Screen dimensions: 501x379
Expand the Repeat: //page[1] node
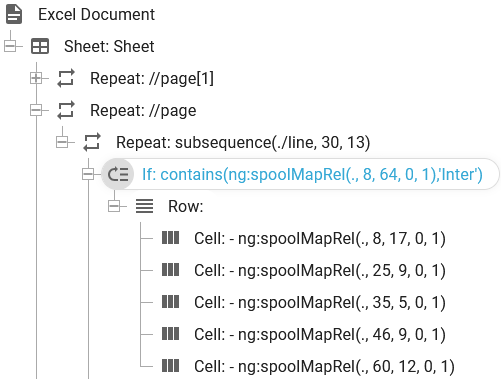pos(36,78)
